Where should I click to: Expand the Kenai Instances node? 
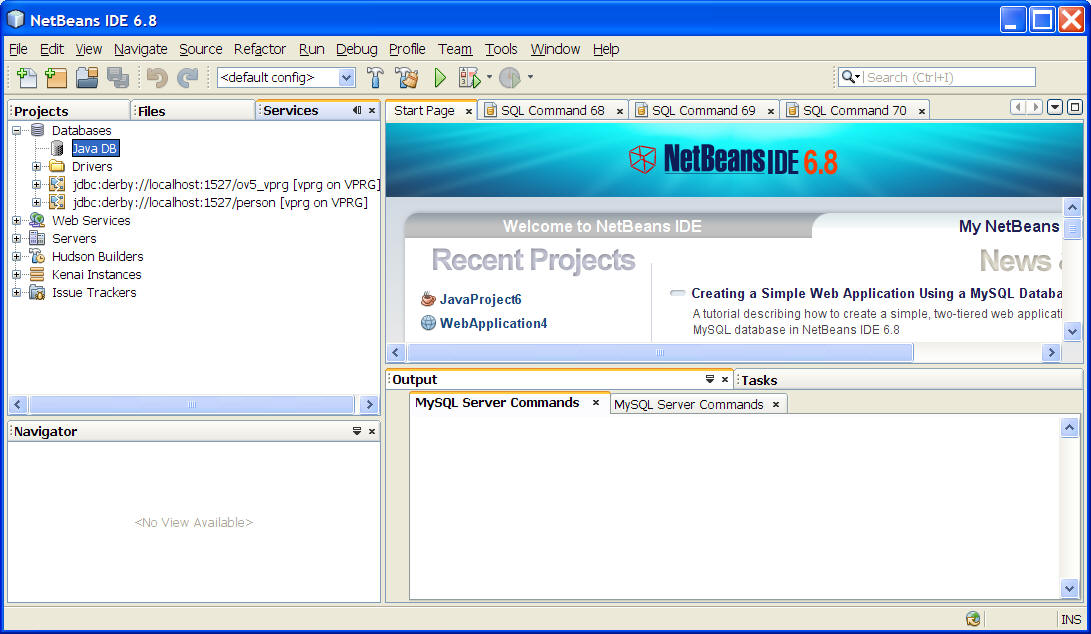pyautogui.click(x=17, y=275)
